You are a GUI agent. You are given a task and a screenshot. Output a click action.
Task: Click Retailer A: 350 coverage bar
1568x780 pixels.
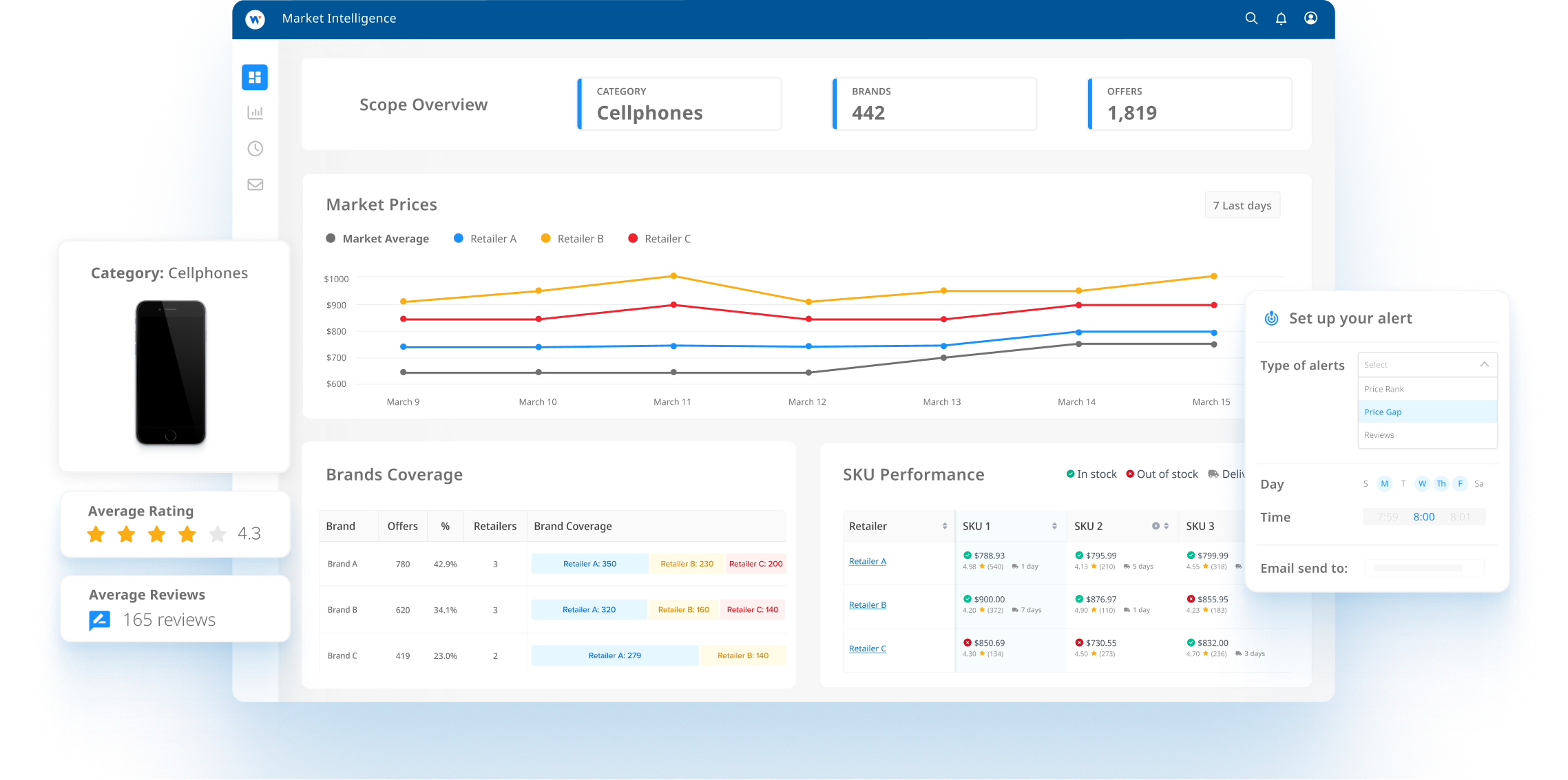point(589,564)
